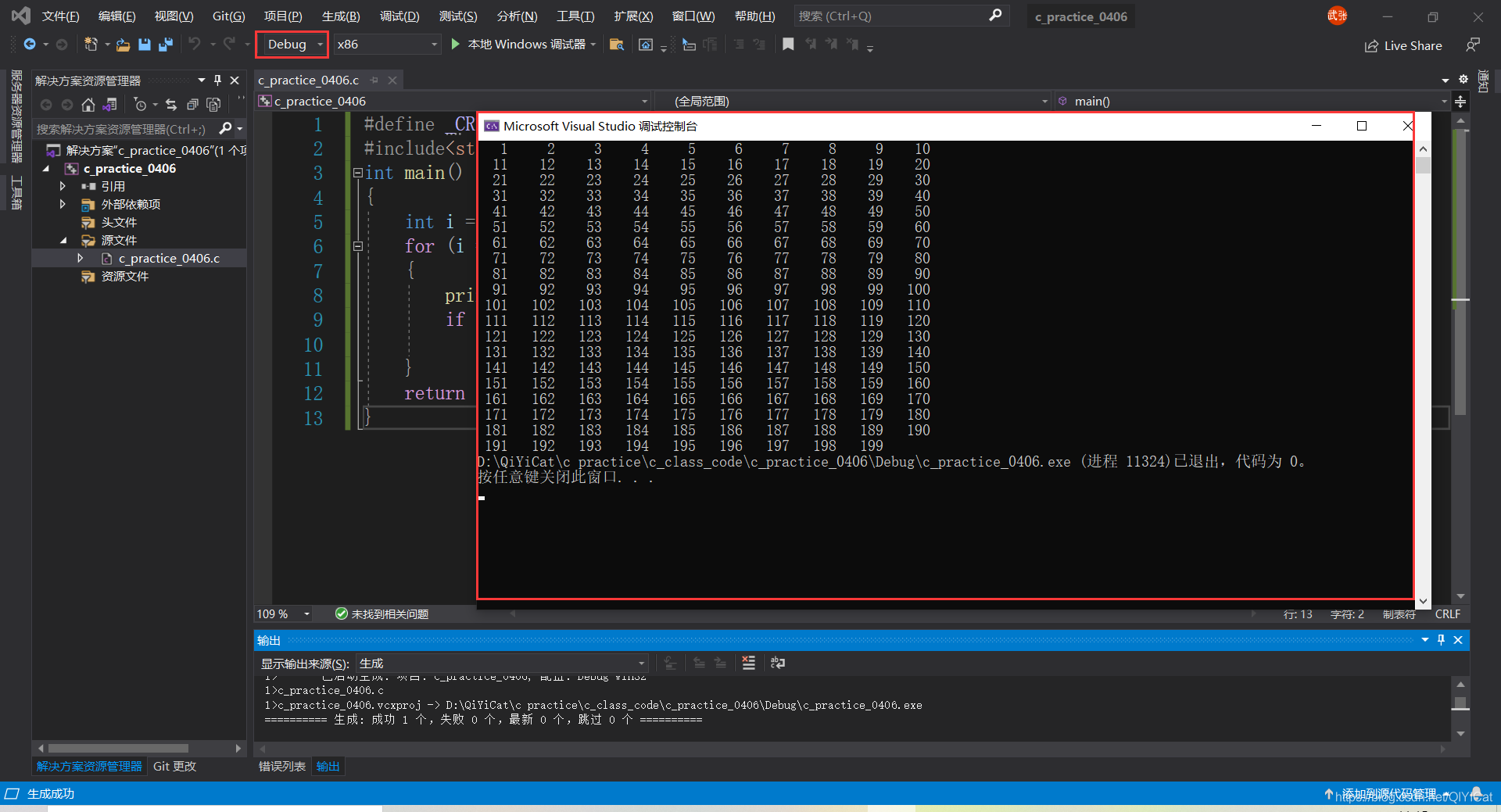Click Solution Explorer horizontal scrollbar thumb
This screenshot has width=1501, height=812.
118,749
